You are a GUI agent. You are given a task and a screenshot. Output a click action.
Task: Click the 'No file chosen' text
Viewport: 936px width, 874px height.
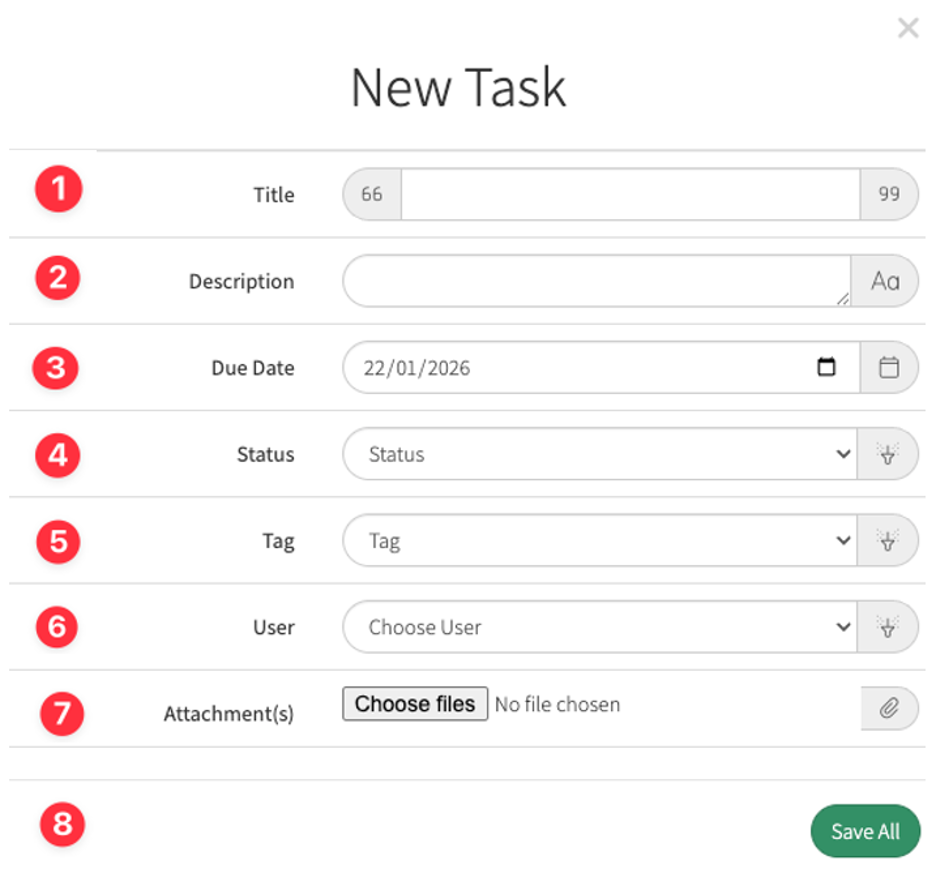558,704
